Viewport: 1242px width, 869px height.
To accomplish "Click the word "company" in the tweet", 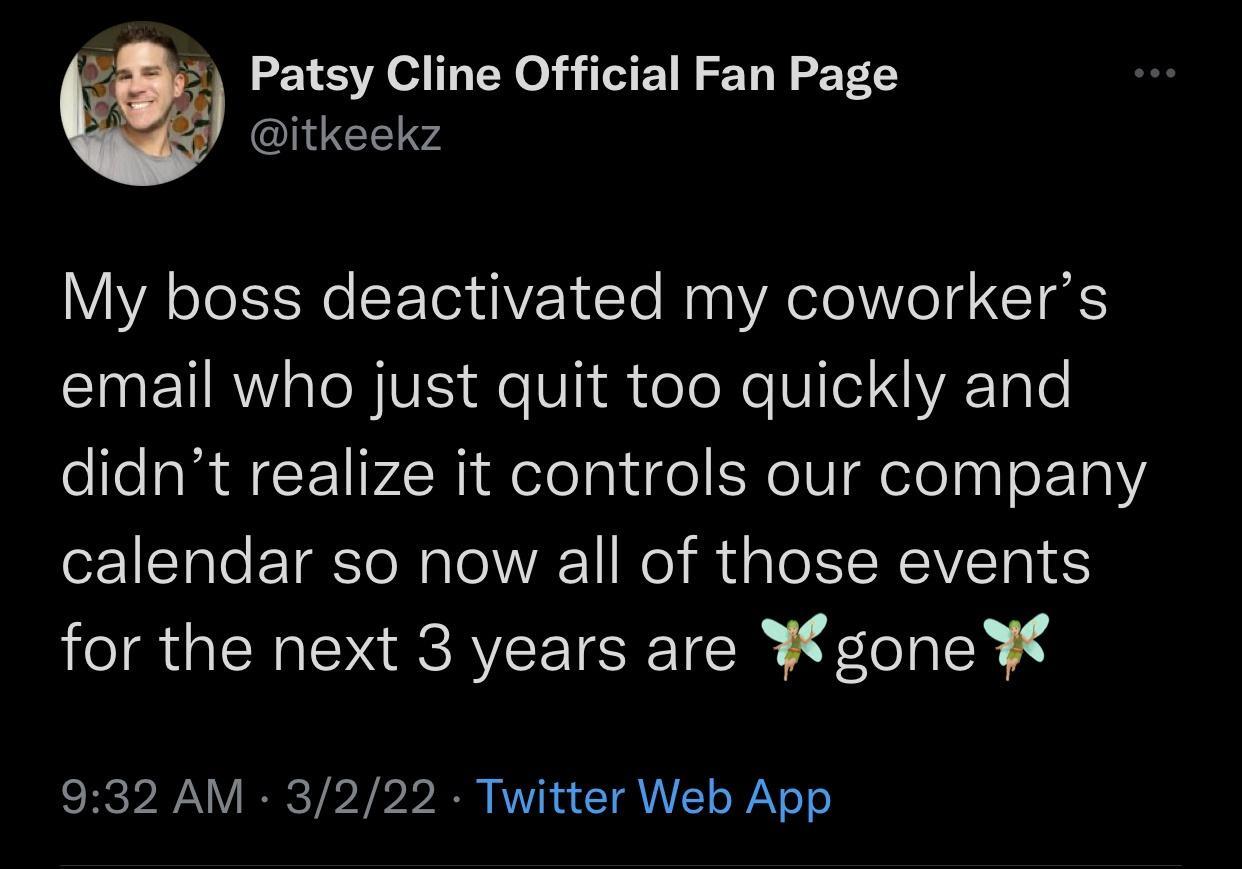I will click(1012, 475).
